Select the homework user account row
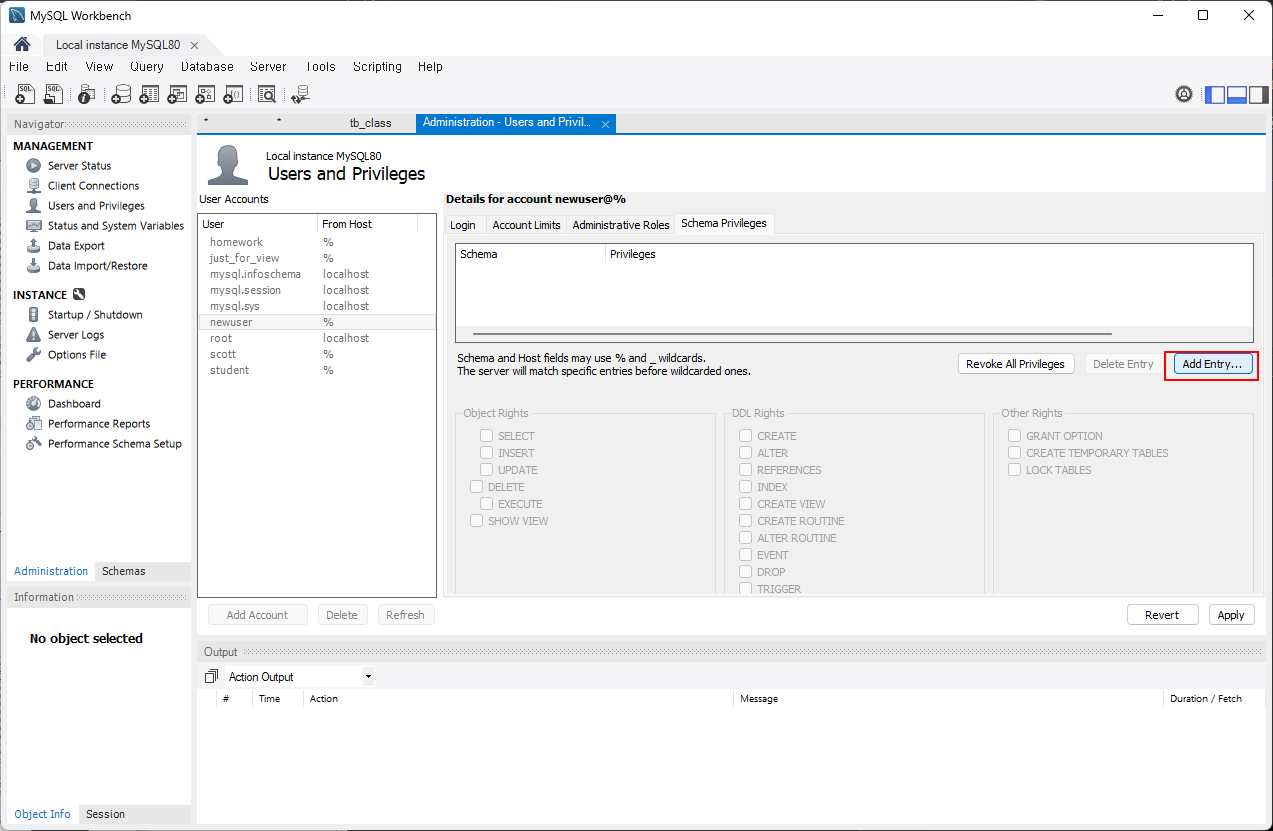The width and height of the screenshot is (1273, 831). pos(317,242)
